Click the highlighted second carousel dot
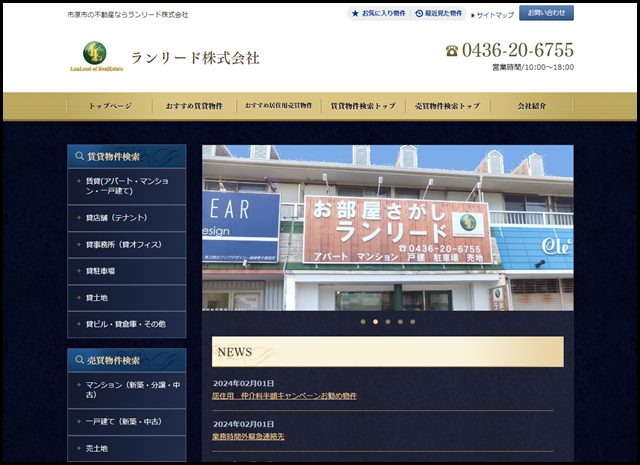Screen dimensions: 640x465 376,322
